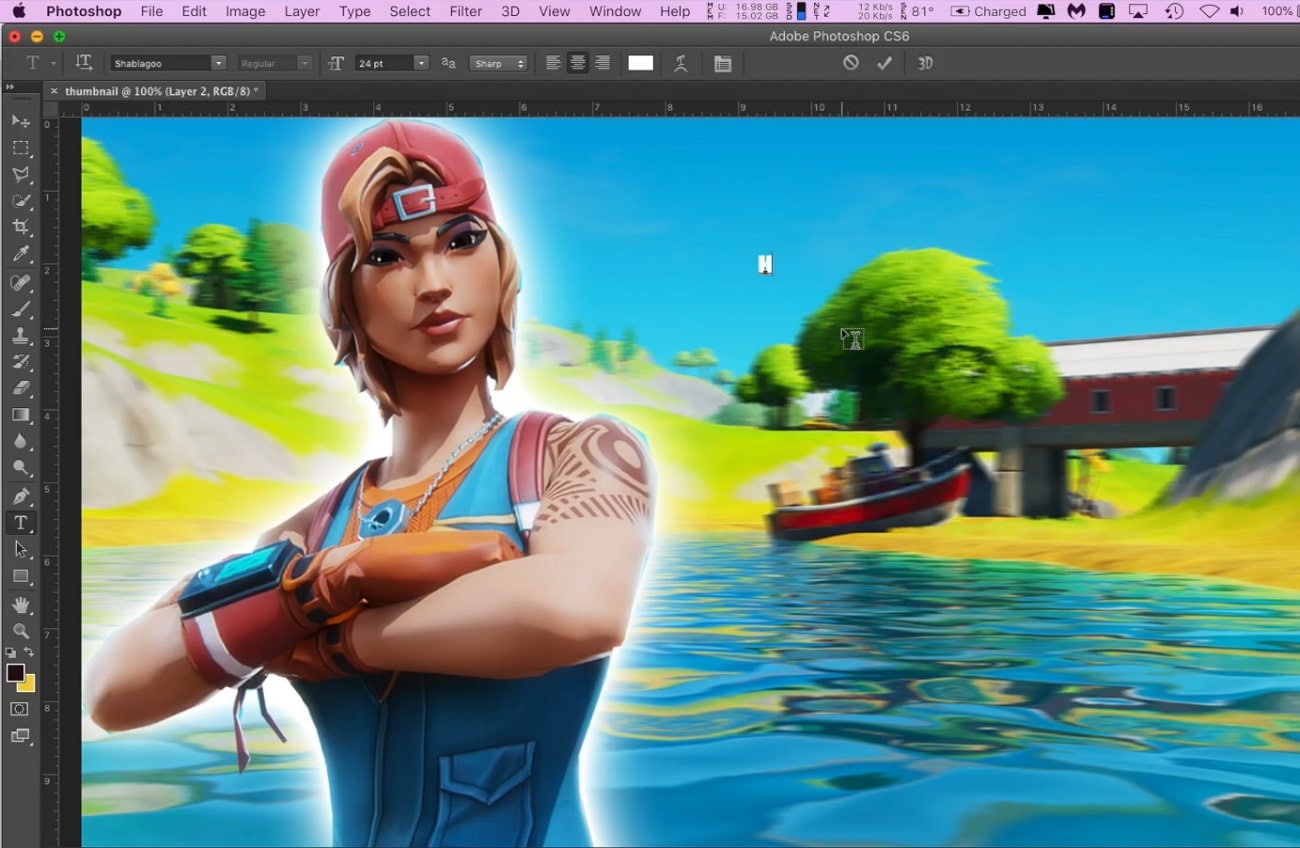
Task: Open the Help menu
Action: (675, 11)
